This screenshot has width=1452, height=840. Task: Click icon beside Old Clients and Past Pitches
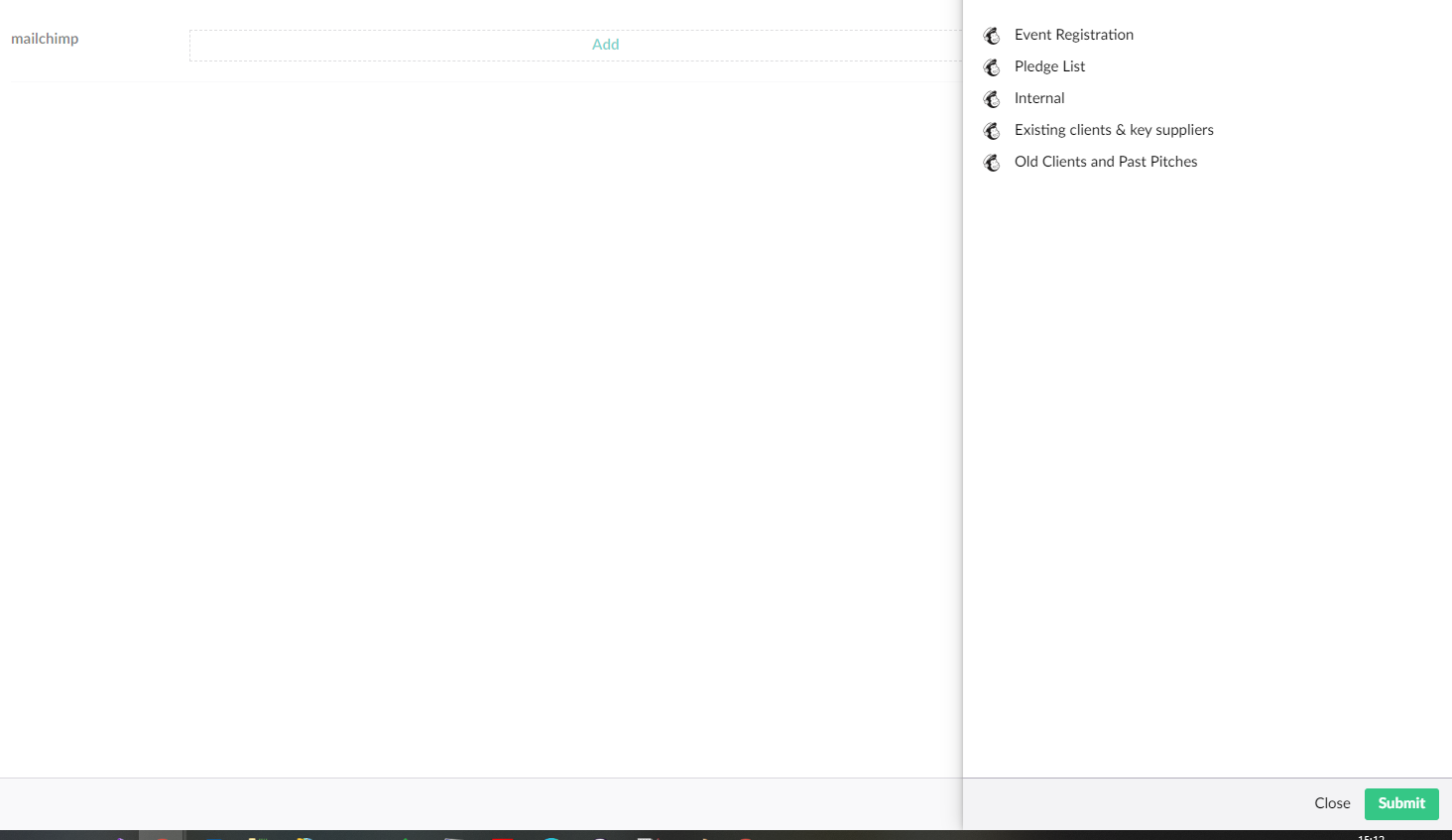[x=992, y=163]
